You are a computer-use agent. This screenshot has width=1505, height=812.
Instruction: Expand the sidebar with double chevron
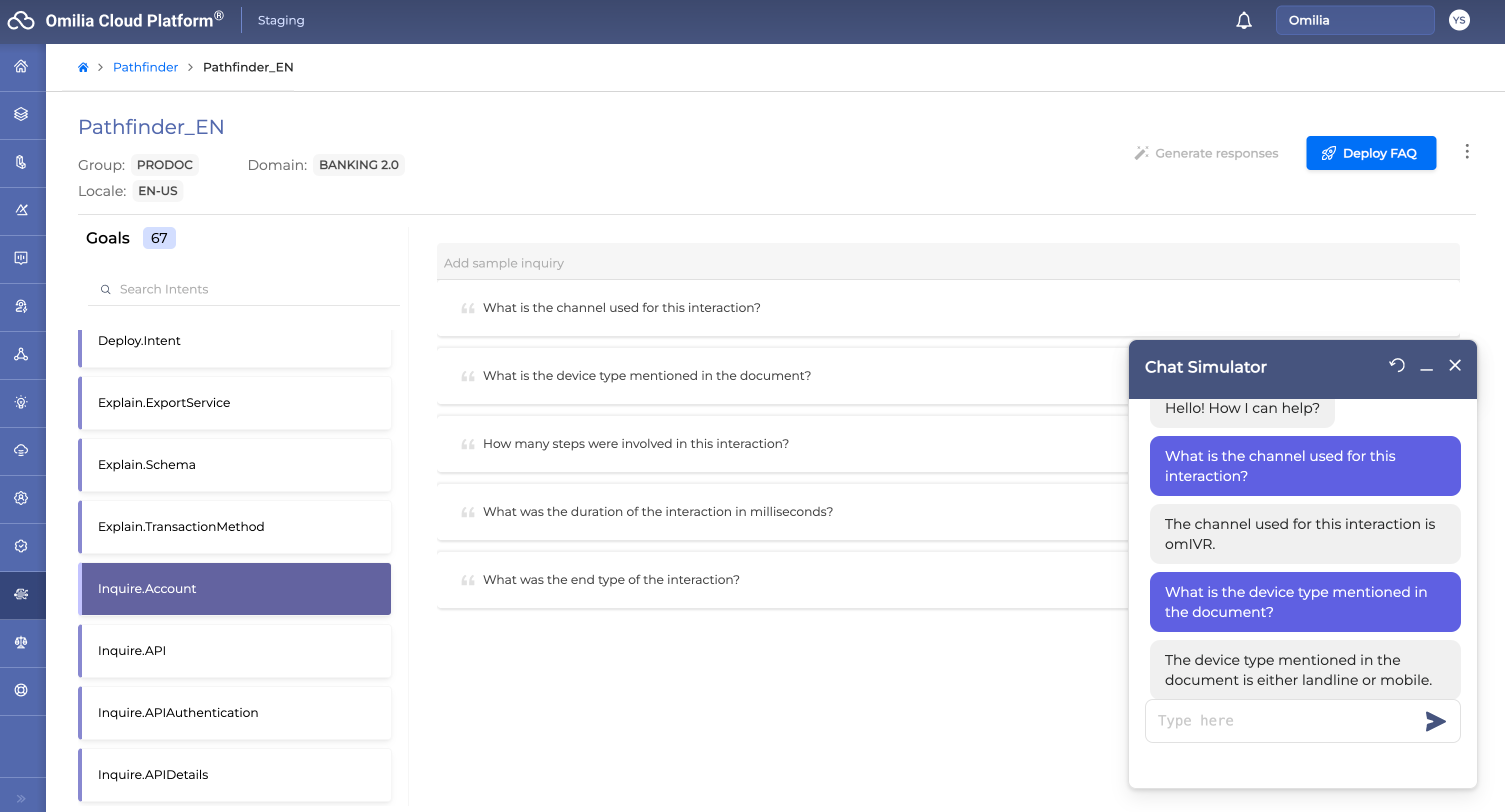coord(21,798)
